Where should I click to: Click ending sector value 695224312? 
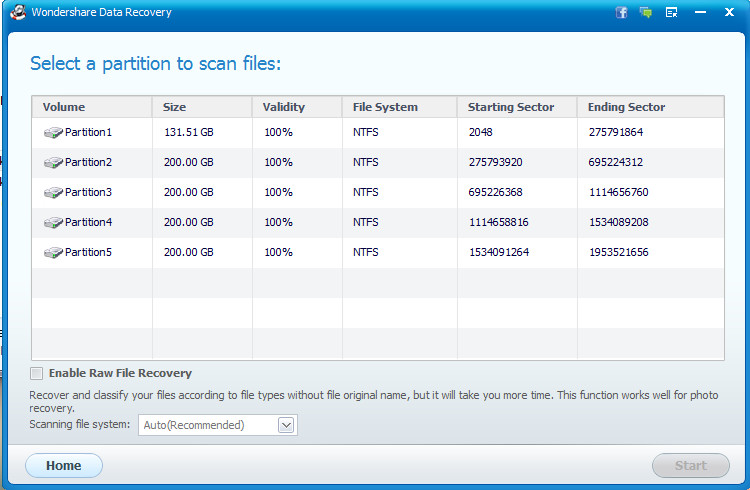[x=616, y=162]
